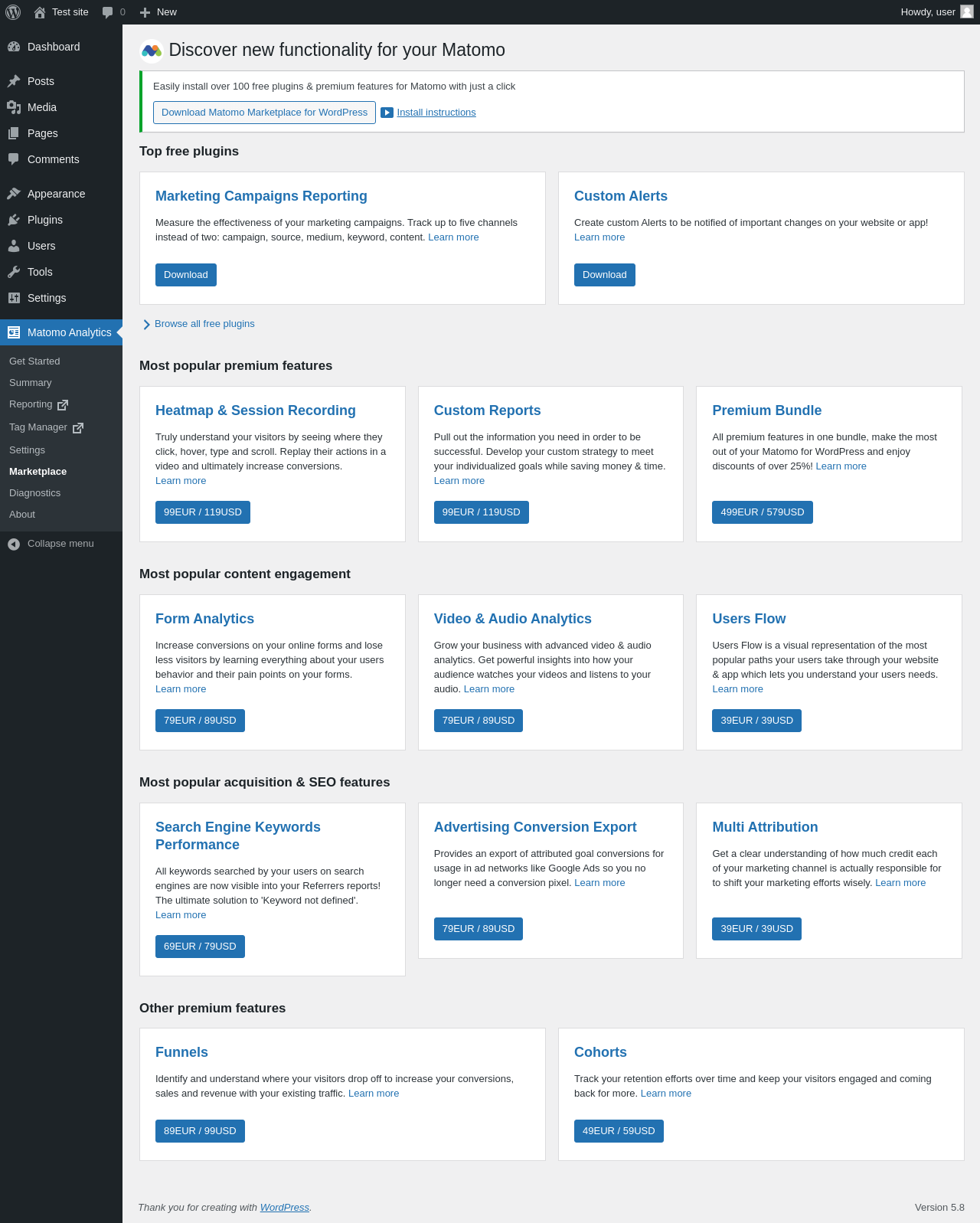The image size is (980, 1223).
Task: Open the Marketing Campaigns Reporting title link
Action: 261,196
